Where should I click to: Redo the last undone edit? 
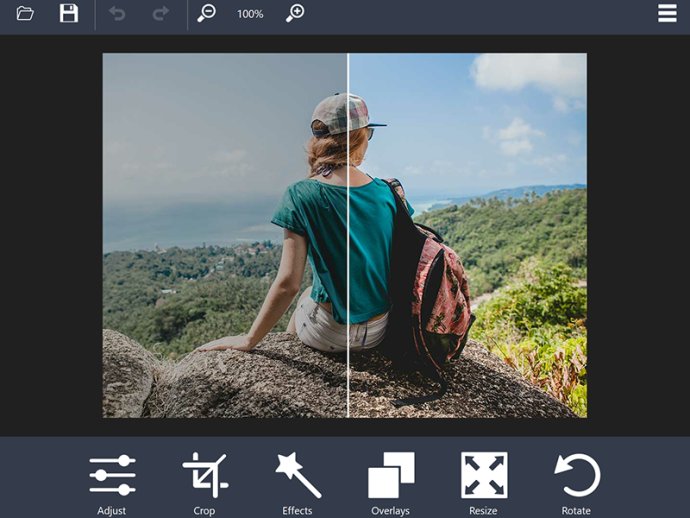click(x=161, y=14)
